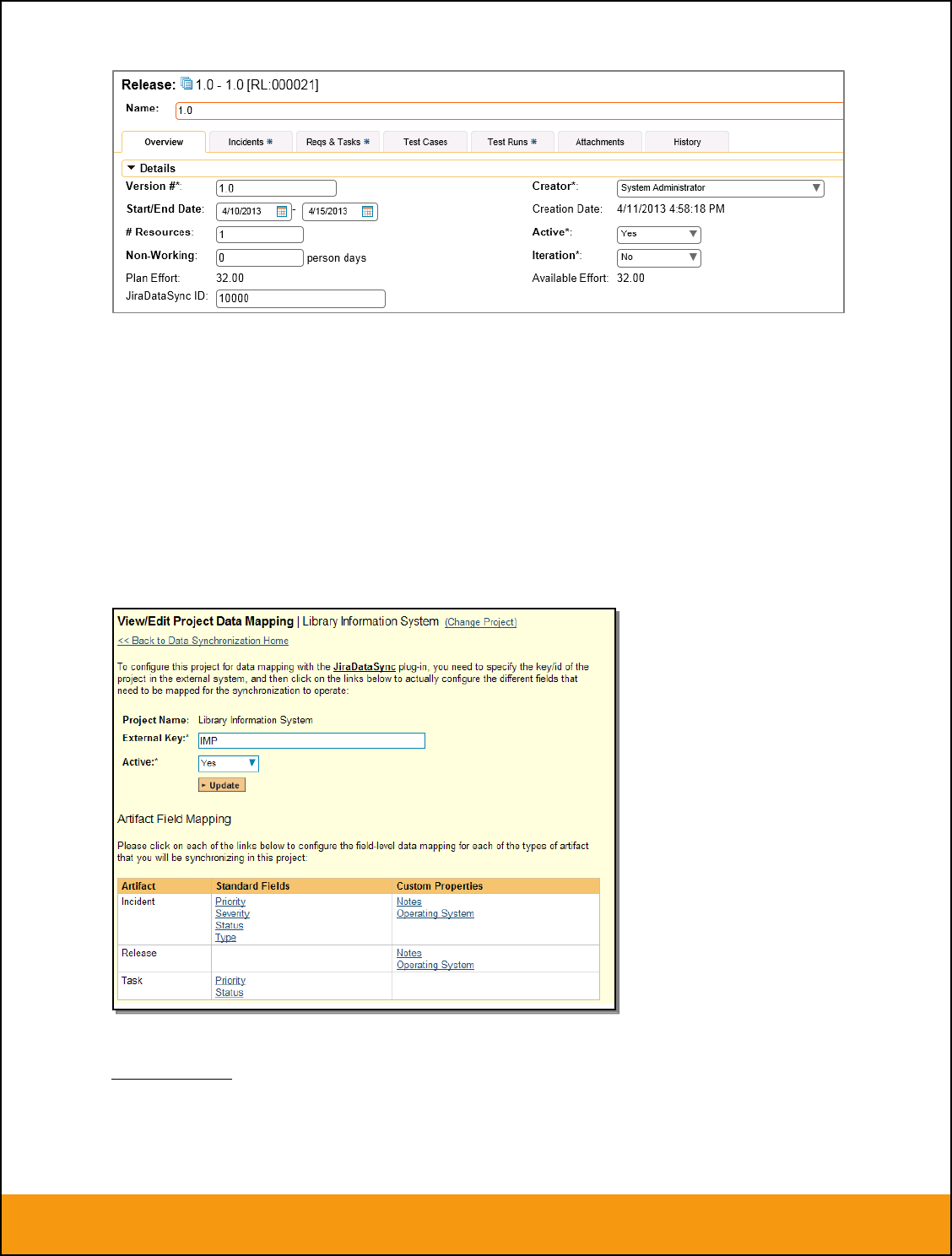This screenshot has width=952, height=1256.
Task: Open Incident Notes custom property link
Action: point(409,901)
